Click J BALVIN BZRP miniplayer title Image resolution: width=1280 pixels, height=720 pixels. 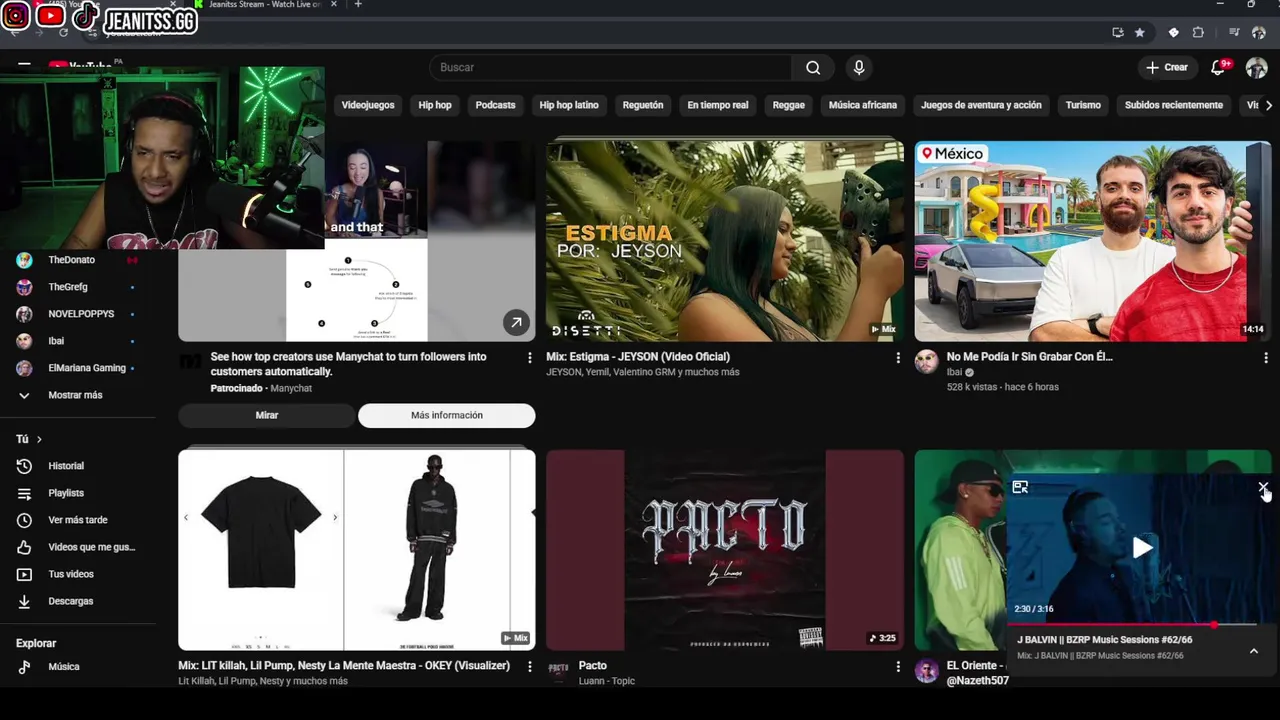1105,640
